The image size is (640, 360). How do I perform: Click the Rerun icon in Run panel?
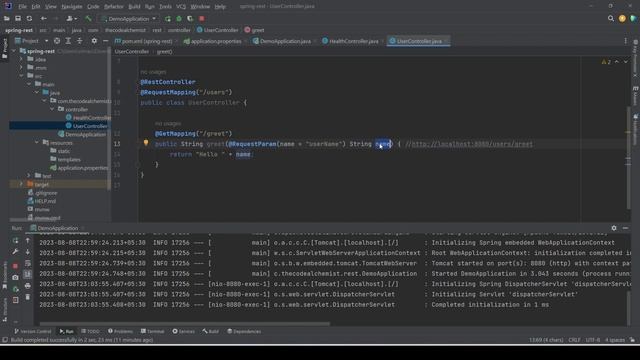[x=16, y=240]
